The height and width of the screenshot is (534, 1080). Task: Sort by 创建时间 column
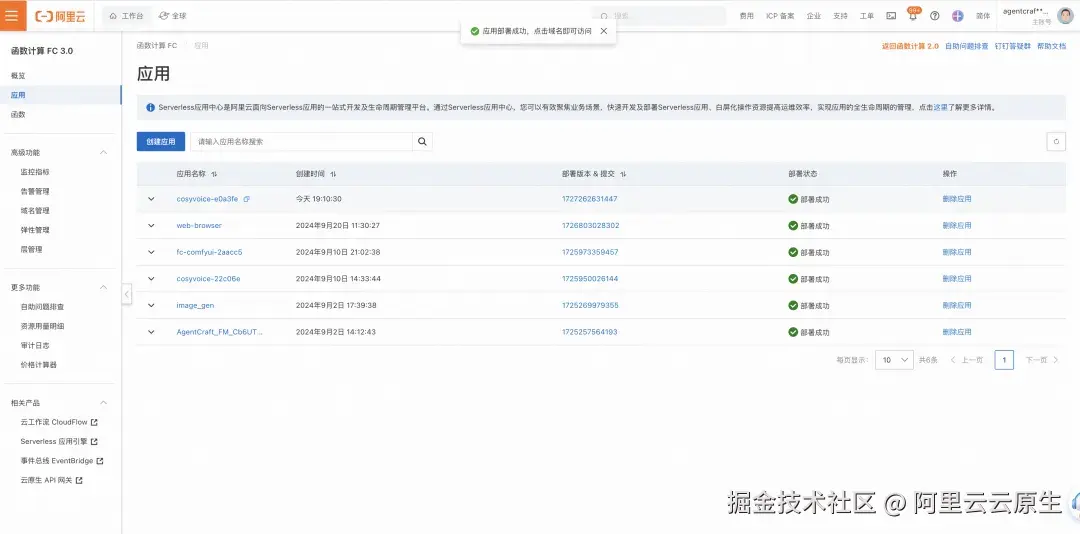[x=333, y=174]
